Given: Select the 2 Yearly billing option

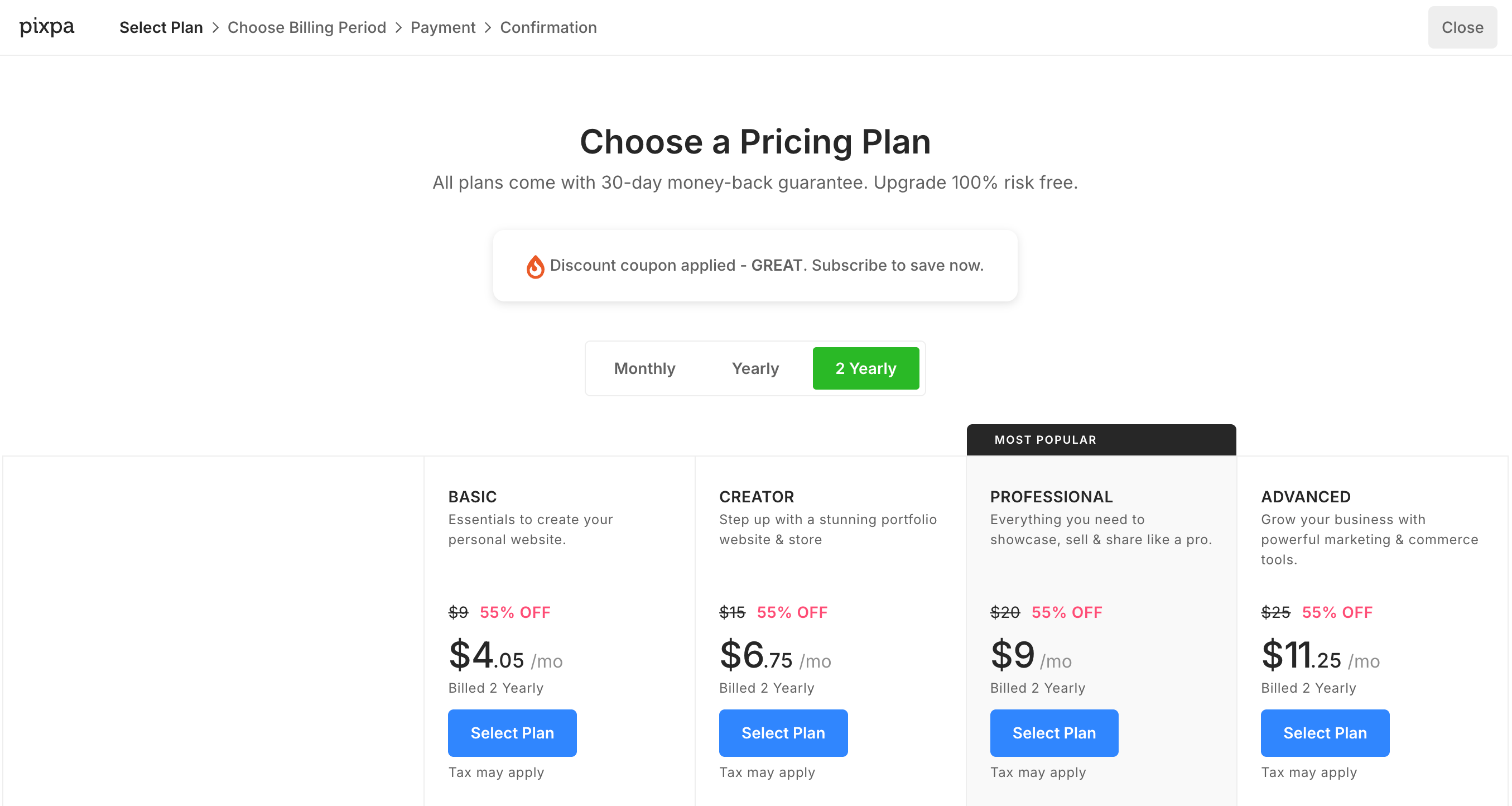Looking at the screenshot, I should point(866,368).
